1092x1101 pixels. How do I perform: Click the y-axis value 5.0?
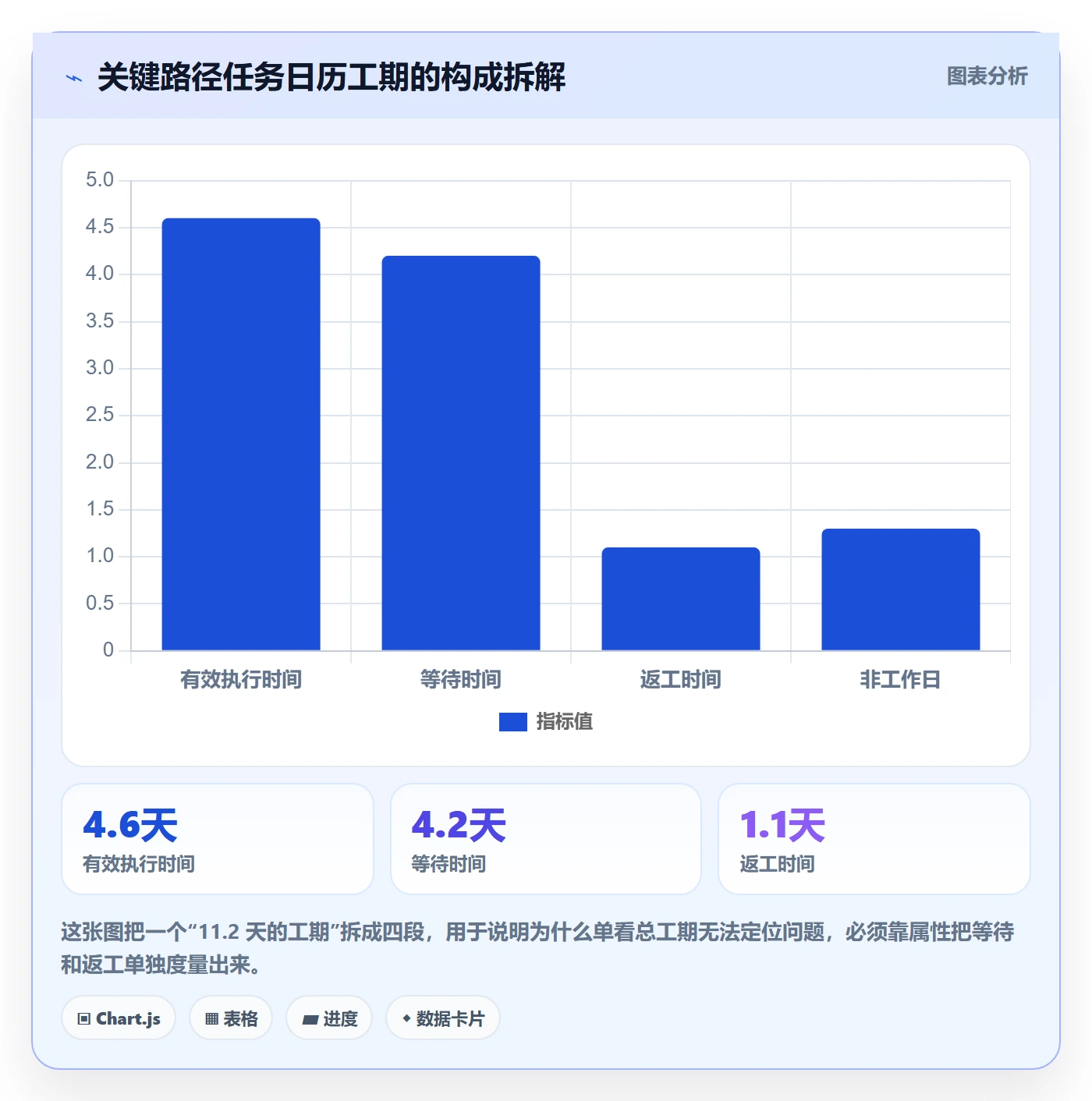click(100, 180)
